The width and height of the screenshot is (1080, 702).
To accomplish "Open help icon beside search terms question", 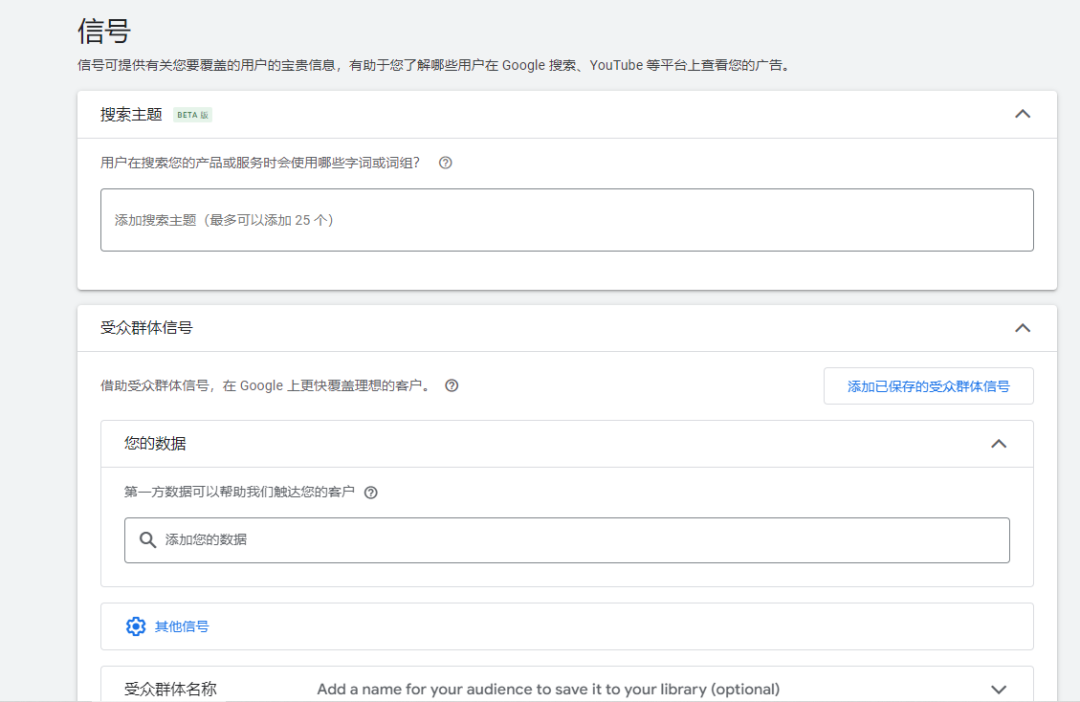I will coord(446,163).
